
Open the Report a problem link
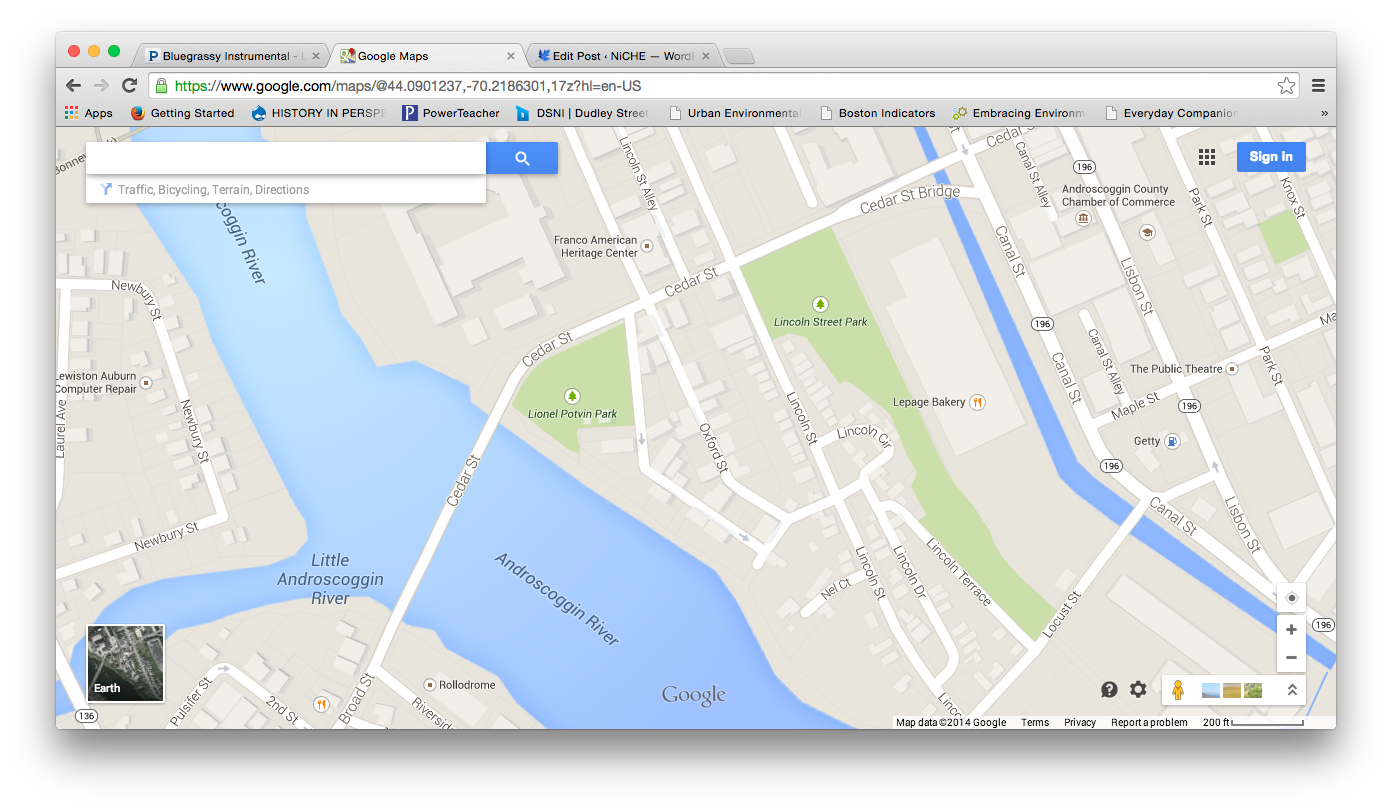pos(1149,722)
